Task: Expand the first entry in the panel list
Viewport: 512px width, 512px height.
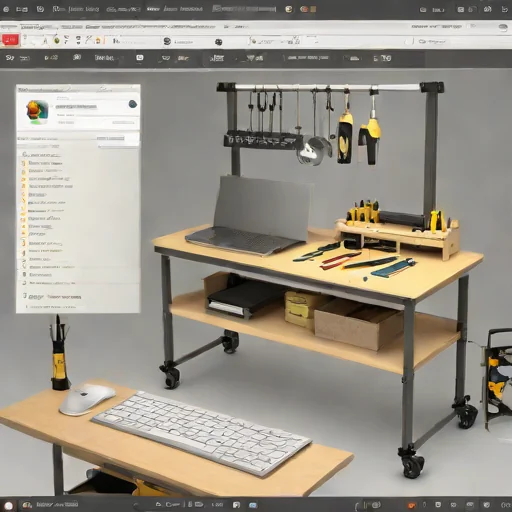Action: (x=42, y=155)
